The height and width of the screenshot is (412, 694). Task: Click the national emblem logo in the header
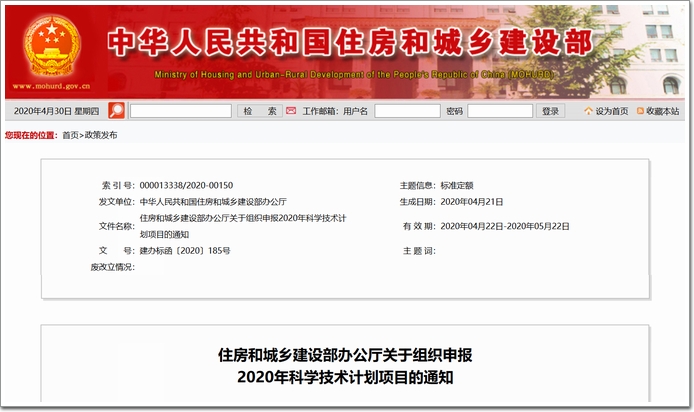click(x=52, y=45)
